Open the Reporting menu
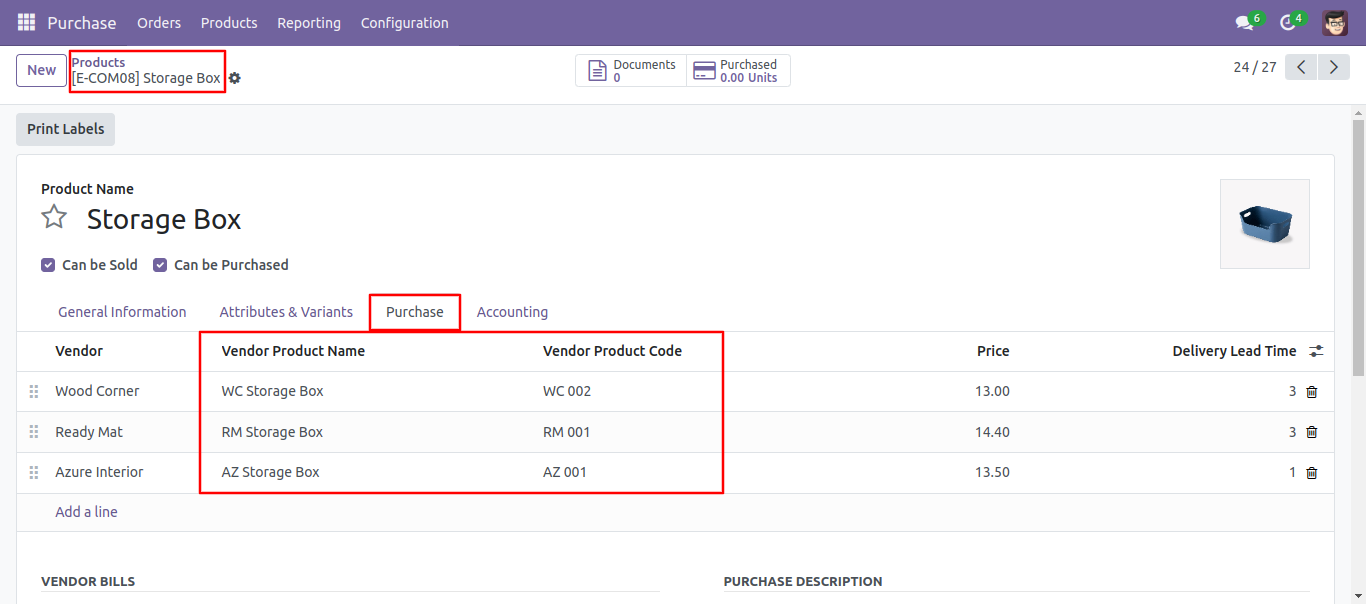The image size is (1366, 604). (x=309, y=23)
